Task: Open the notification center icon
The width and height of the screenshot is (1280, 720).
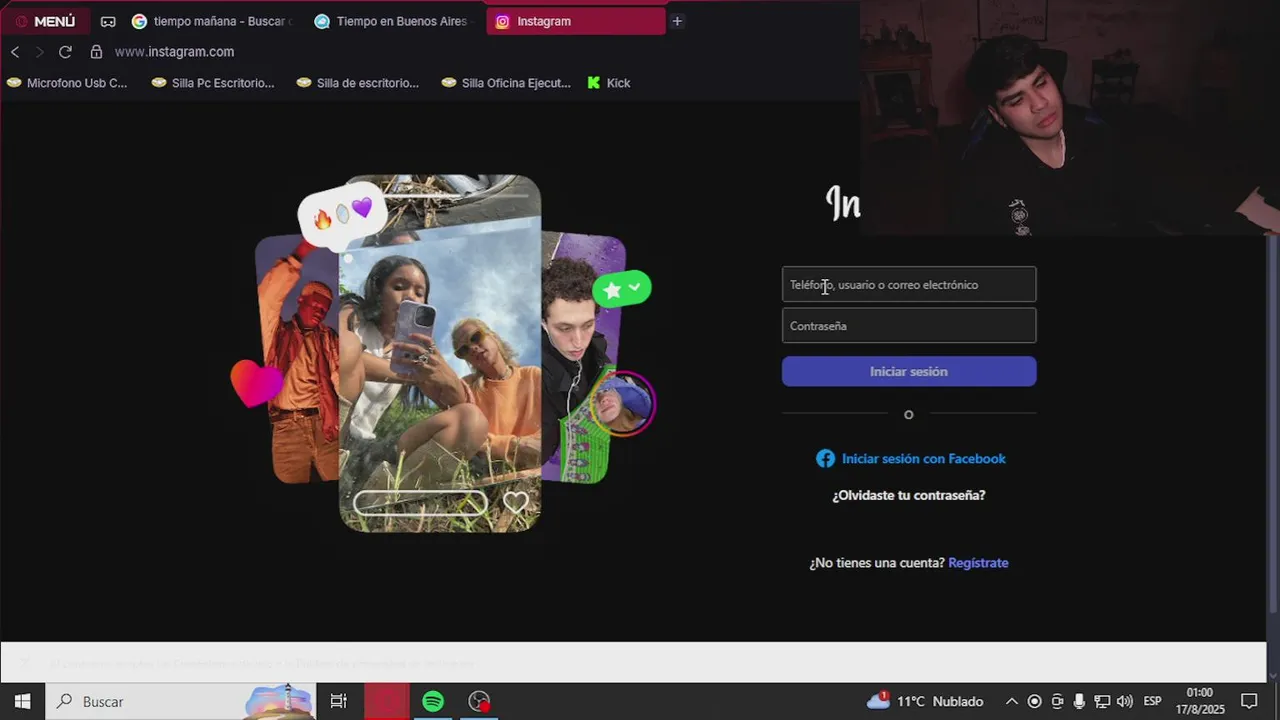Action: pos(1249,701)
